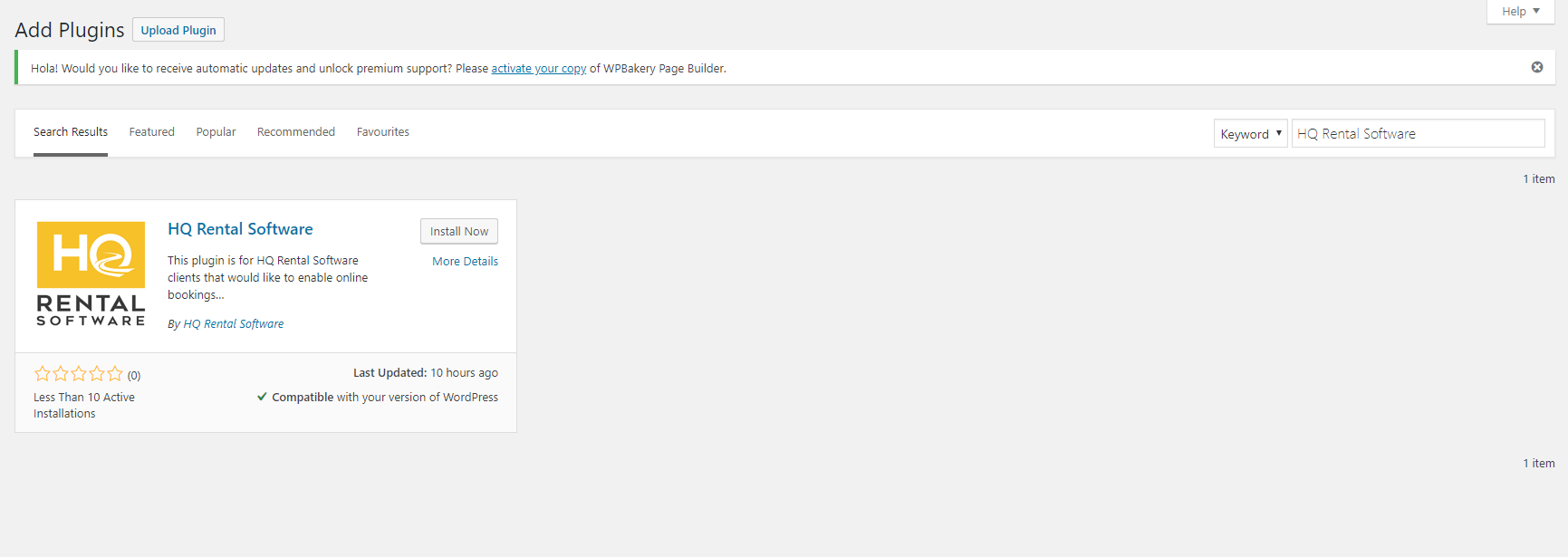The height and width of the screenshot is (557, 1568).
Task: Open More Details for HQ Rental Software
Action: 465,261
